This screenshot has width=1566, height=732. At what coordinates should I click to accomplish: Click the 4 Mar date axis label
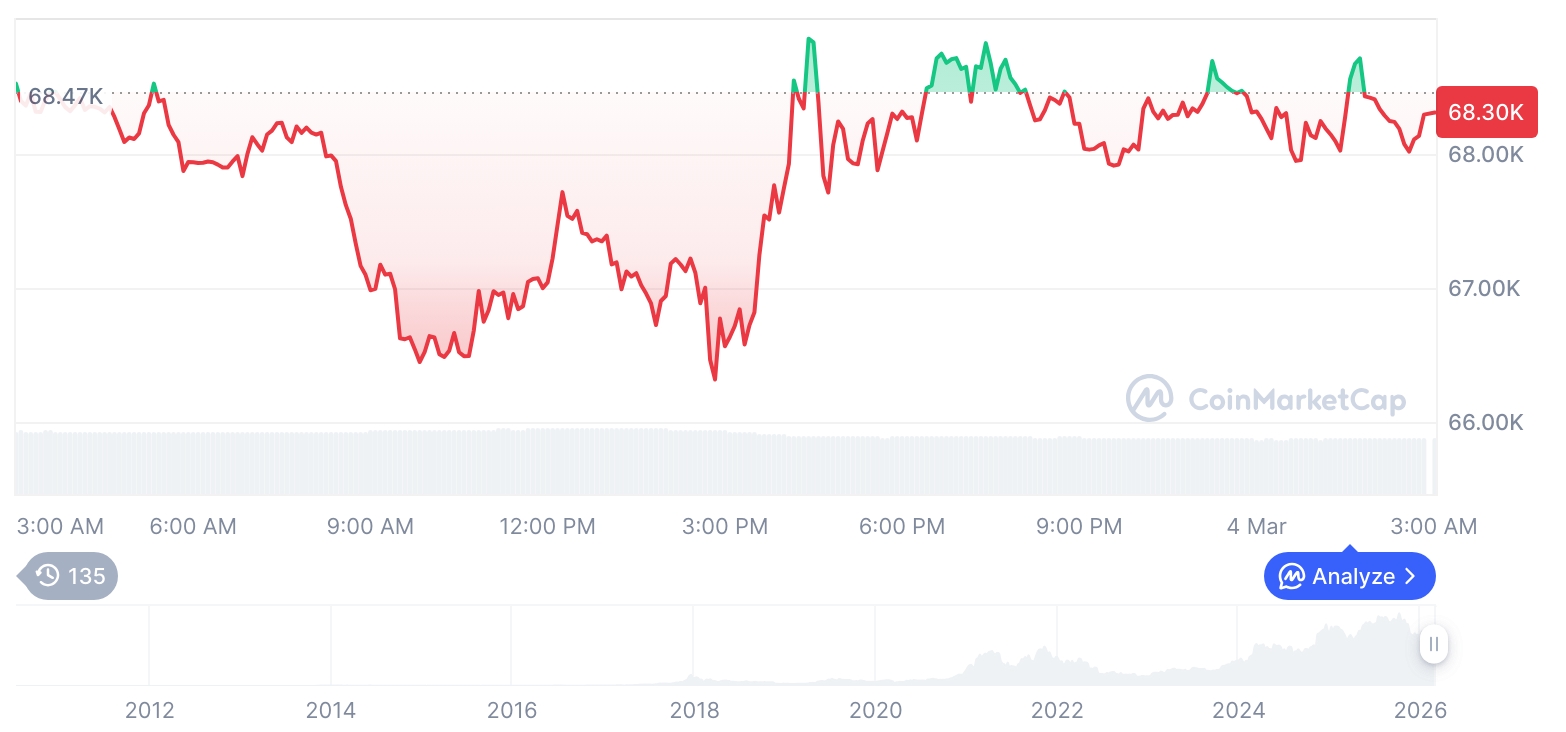[1257, 526]
